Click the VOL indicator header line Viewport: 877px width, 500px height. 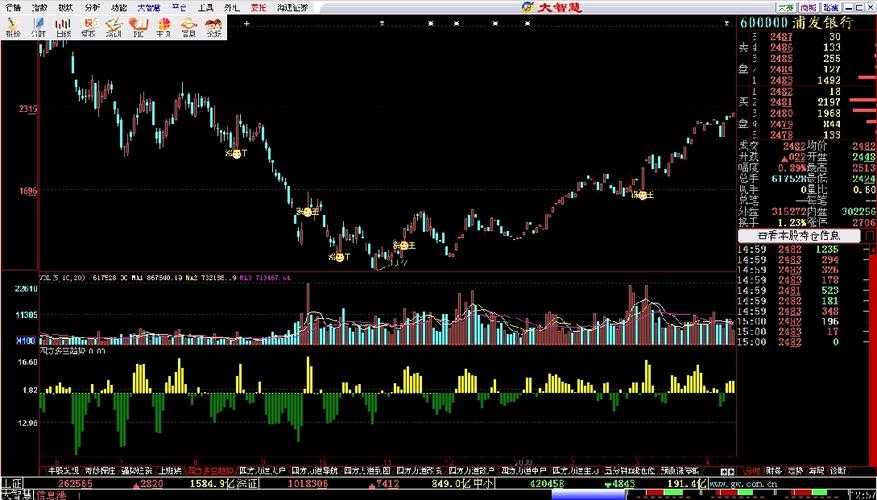[165, 276]
